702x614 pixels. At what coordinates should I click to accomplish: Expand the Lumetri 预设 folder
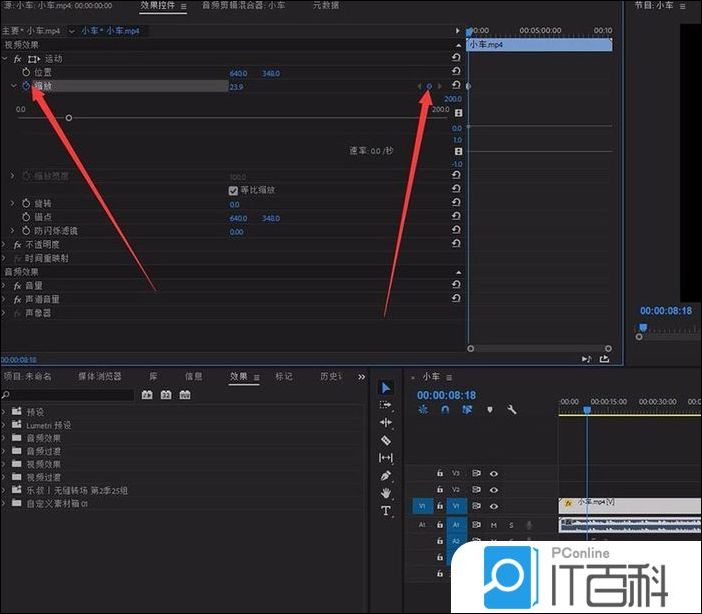(x=6, y=424)
